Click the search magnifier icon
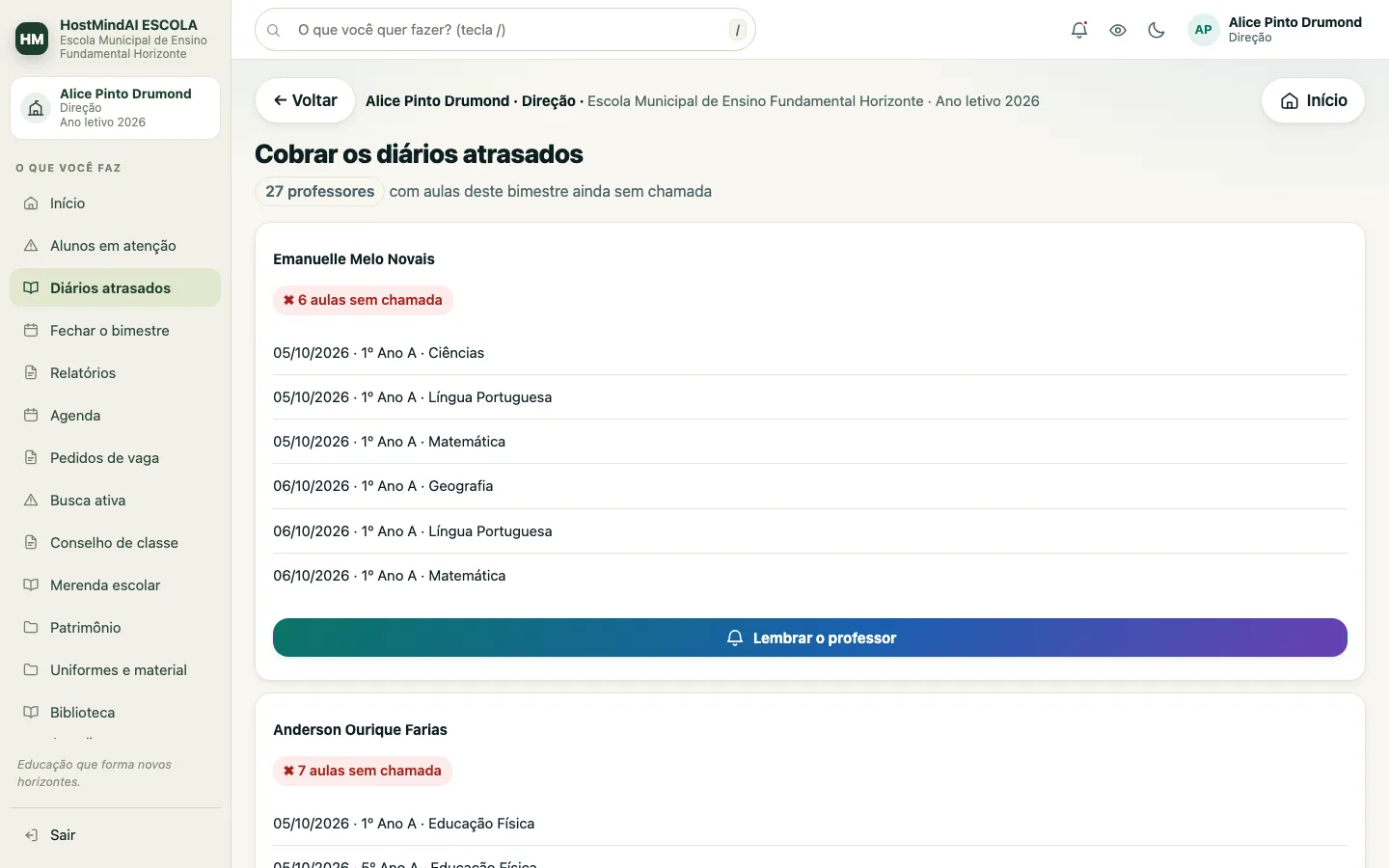This screenshot has height=868, width=1389. 274,30
